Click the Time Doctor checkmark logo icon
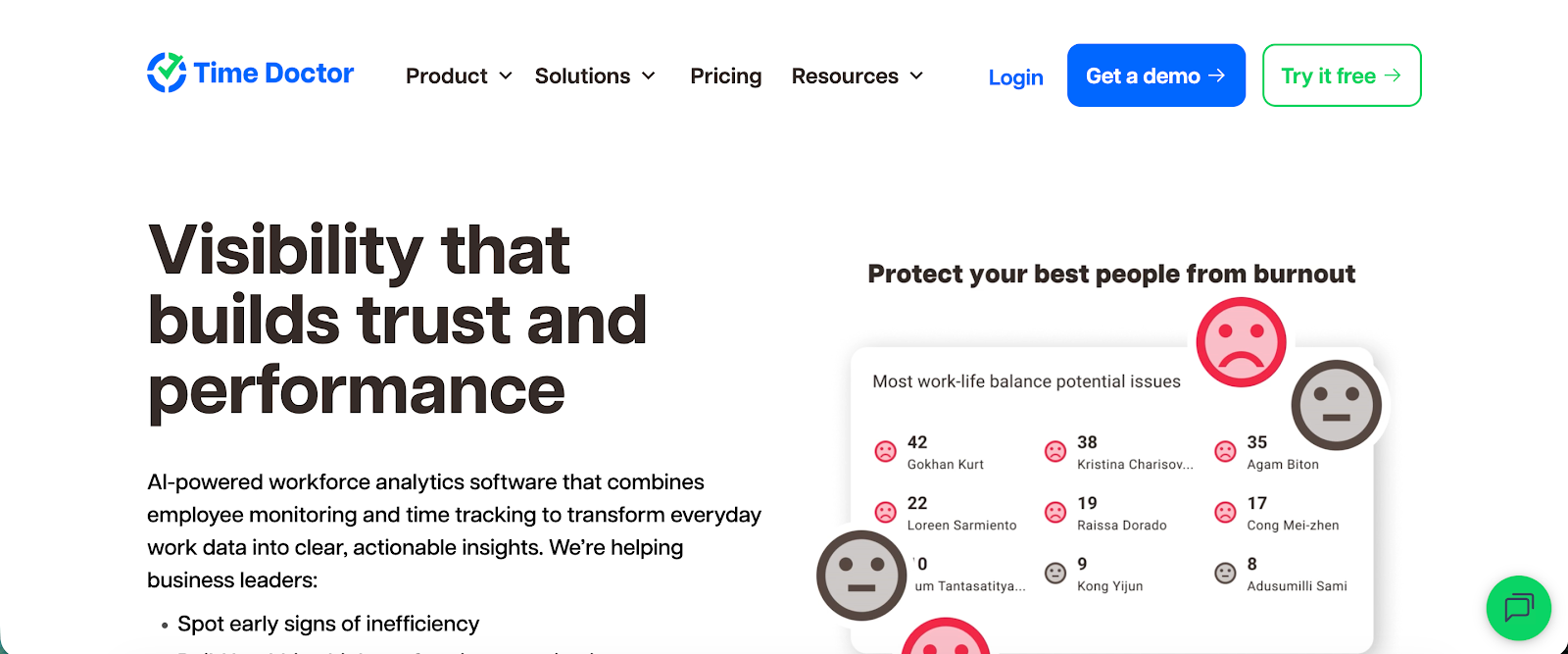Viewport: 1568px width, 654px height. tap(167, 73)
